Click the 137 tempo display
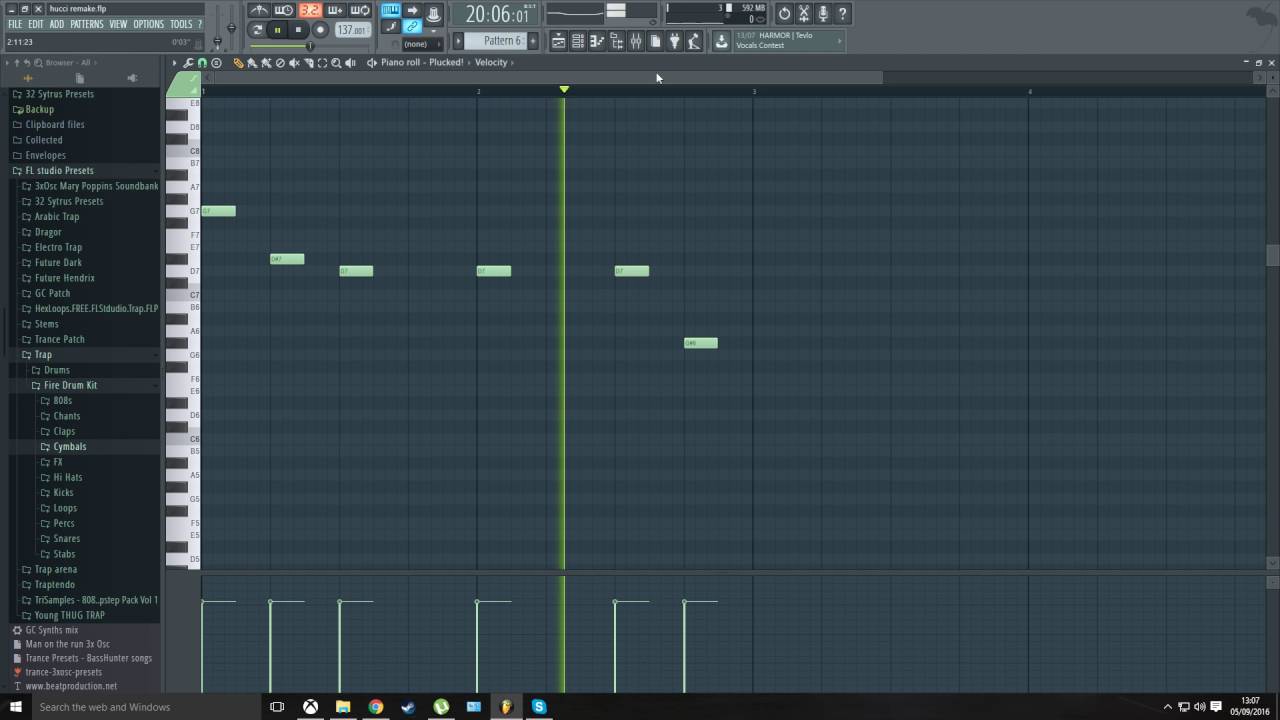Viewport: 1280px width, 720px height. [x=353, y=30]
